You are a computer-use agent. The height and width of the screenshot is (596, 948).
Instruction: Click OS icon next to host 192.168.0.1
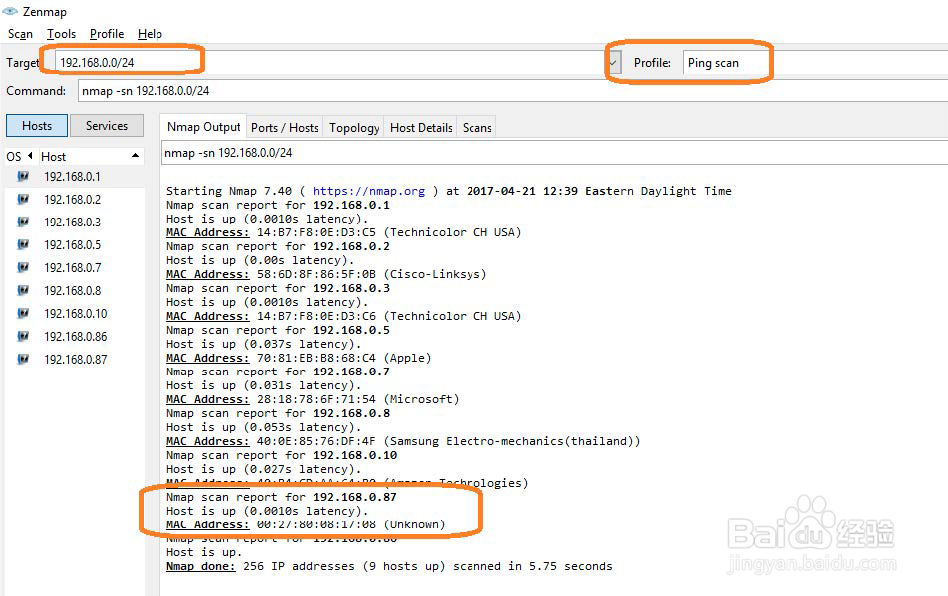click(23, 177)
